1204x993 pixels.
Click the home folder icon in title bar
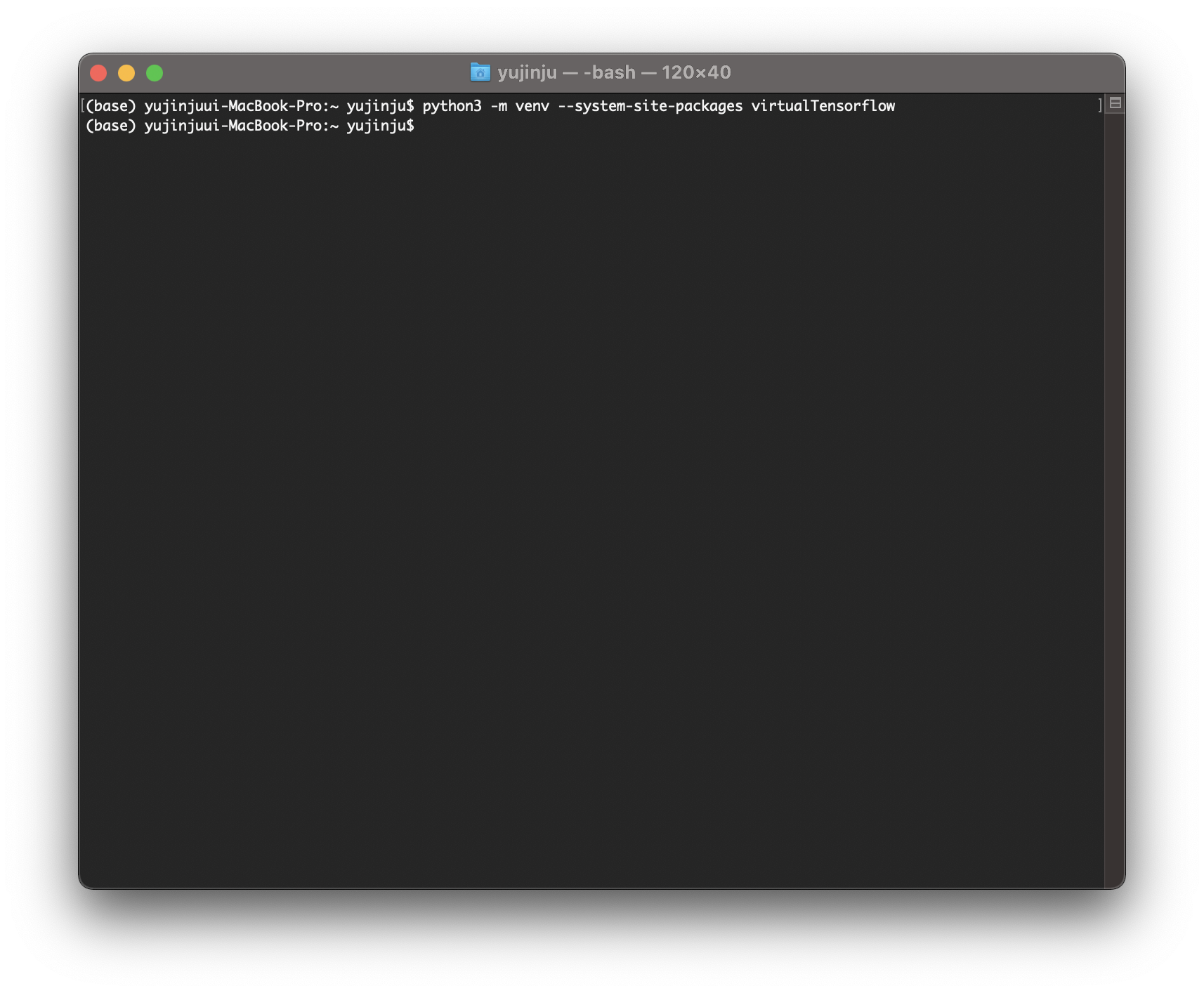(x=480, y=72)
